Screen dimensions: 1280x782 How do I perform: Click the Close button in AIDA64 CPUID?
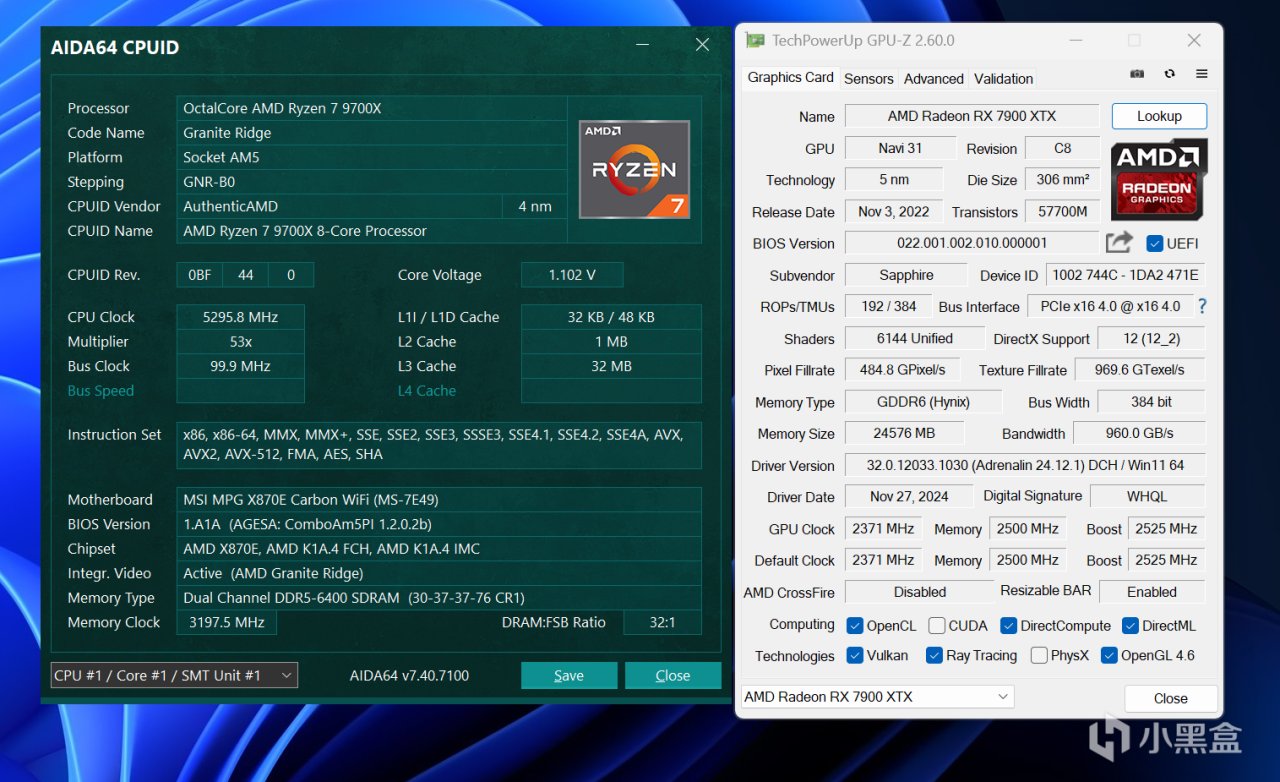coord(672,675)
